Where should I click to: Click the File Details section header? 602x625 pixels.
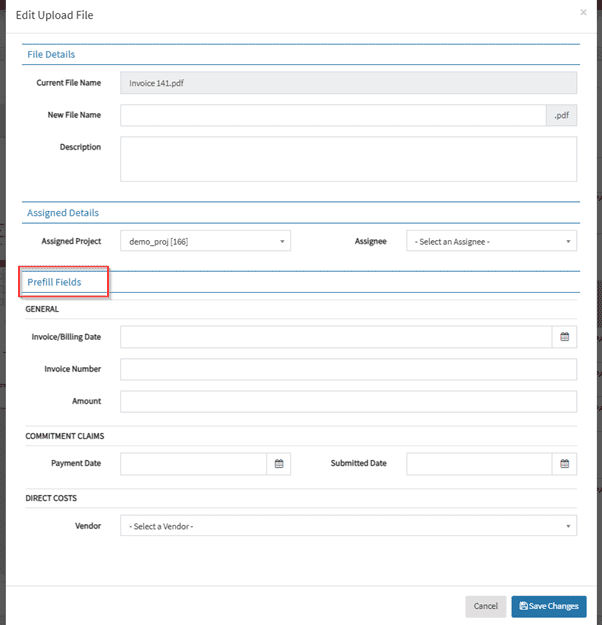(x=51, y=54)
